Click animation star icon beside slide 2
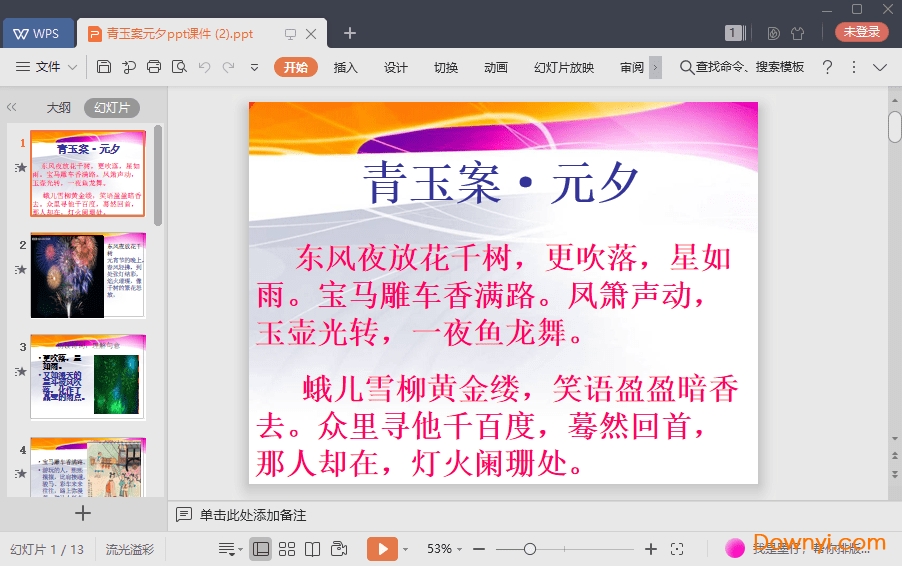902x566 pixels. tap(21, 269)
